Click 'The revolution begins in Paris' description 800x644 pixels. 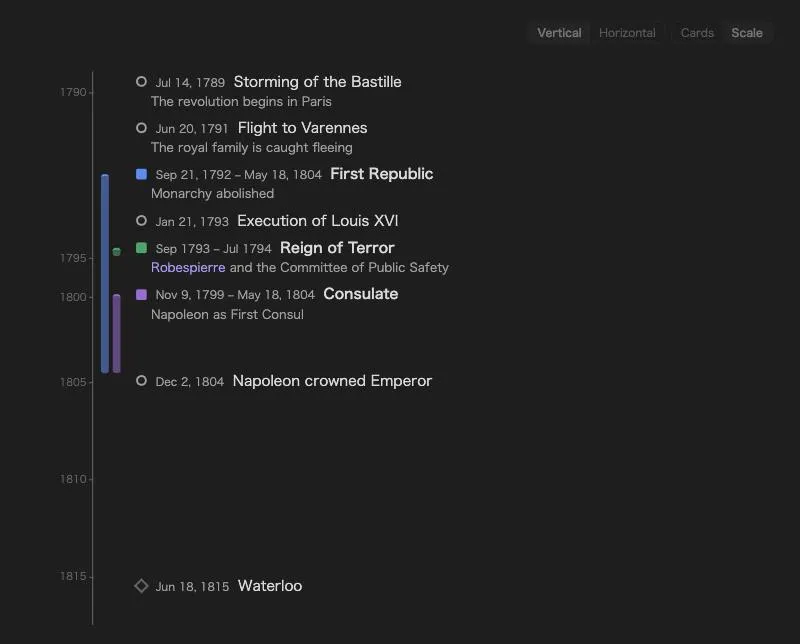tap(241, 102)
